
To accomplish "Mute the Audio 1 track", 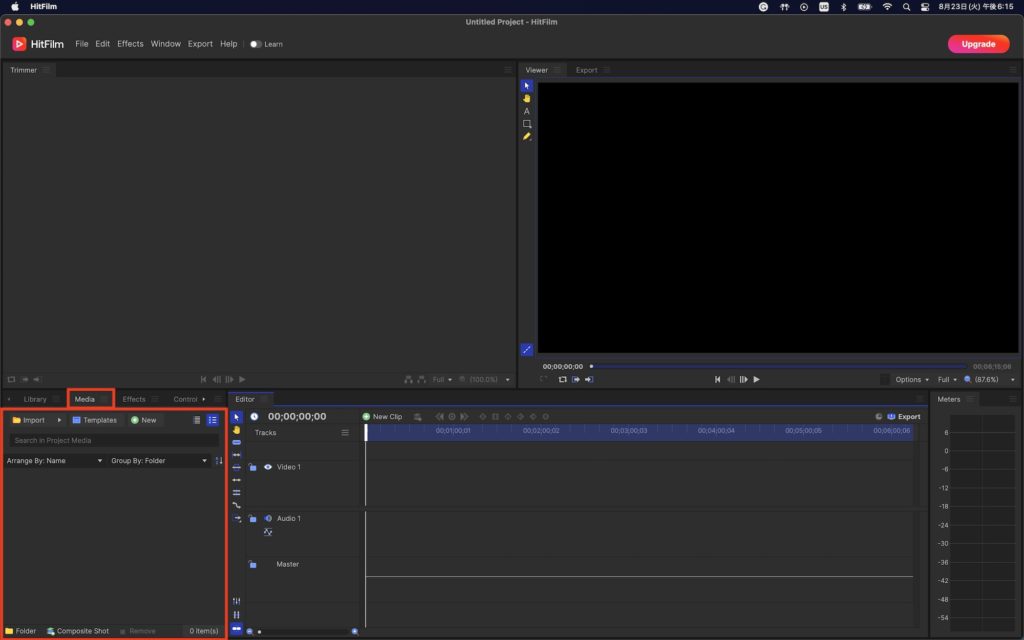I will pos(268,519).
